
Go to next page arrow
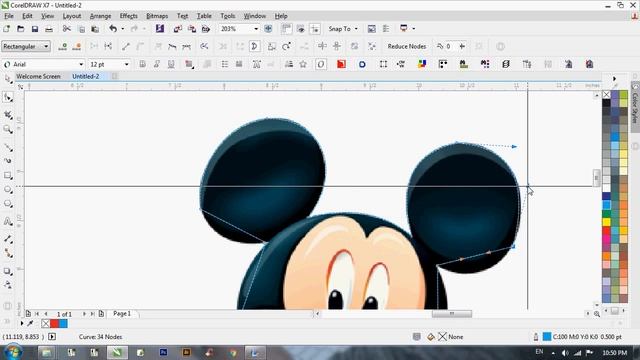click(x=84, y=313)
